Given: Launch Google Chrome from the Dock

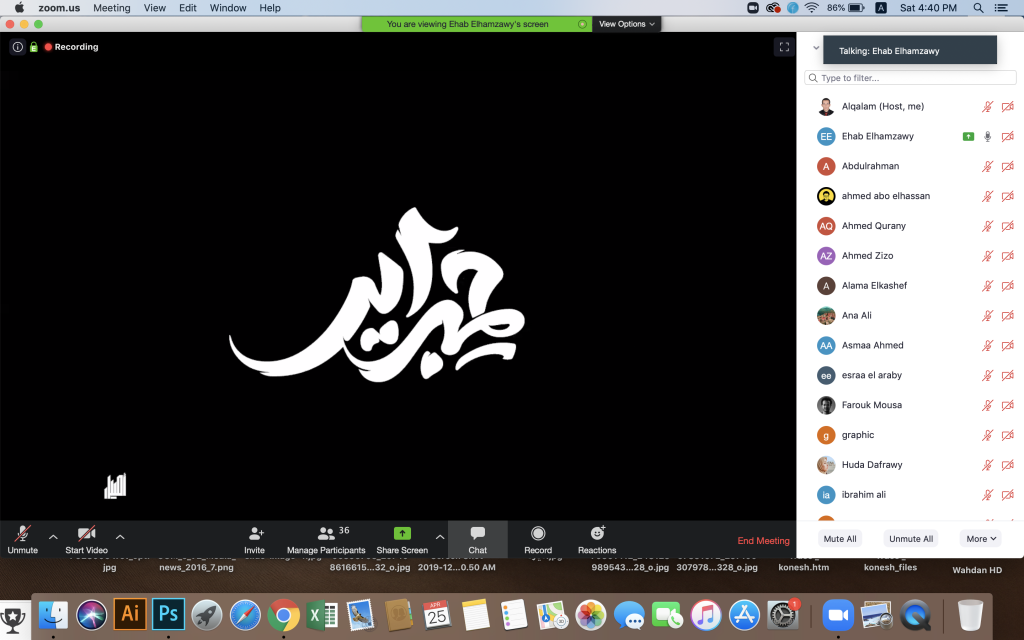Looking at the screenshot, I should [283, 615].
